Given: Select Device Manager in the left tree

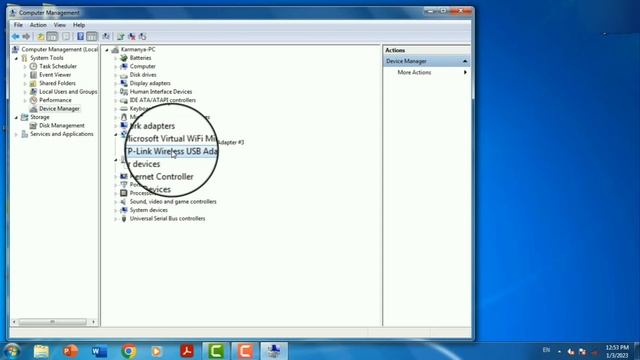Looking at the screenshot, I should (59, 109).
